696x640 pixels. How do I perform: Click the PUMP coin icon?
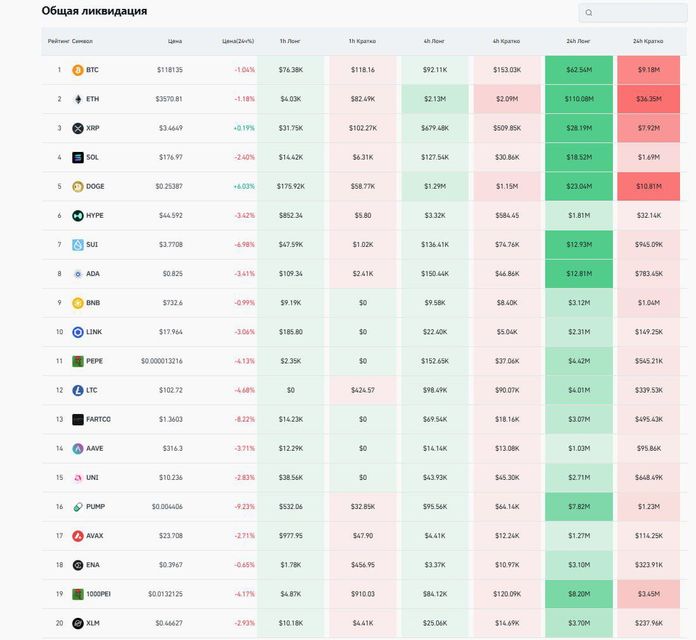pyautogui.click(x=78, y=507)
